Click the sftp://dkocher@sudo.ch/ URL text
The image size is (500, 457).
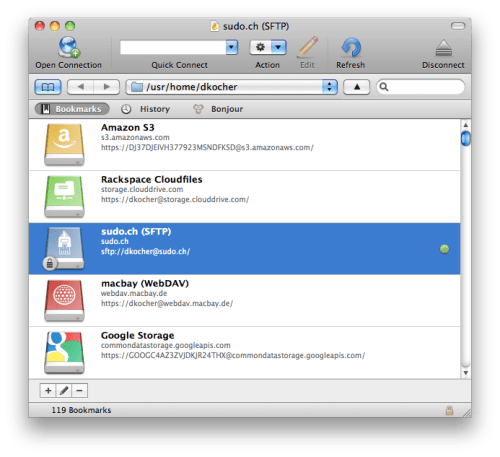tap(146, 251)
